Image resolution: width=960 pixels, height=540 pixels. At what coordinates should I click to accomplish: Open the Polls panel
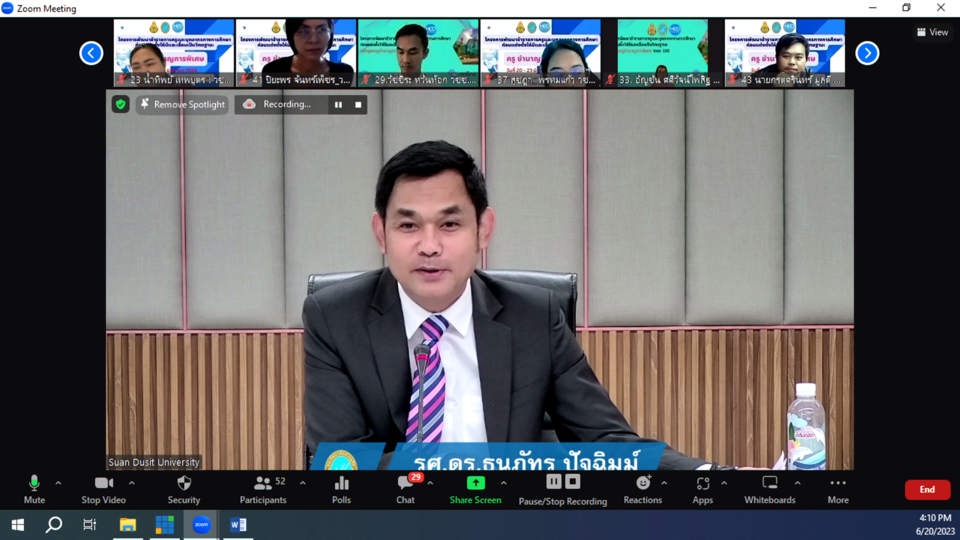click(x=341, y=488)
